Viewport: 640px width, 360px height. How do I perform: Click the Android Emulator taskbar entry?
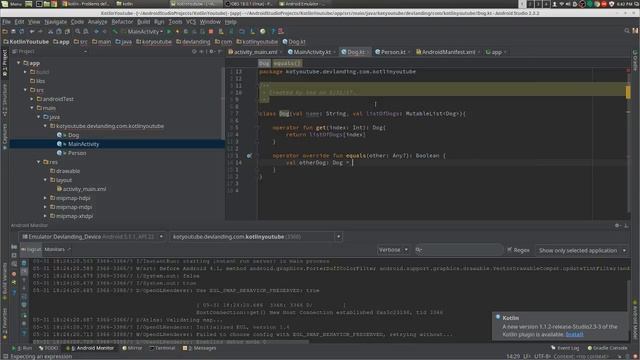[x=302, y=4]
